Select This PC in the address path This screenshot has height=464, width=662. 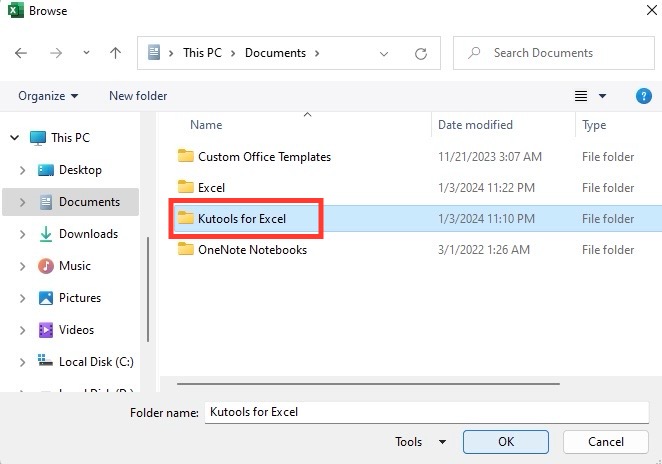pos(202,53)
